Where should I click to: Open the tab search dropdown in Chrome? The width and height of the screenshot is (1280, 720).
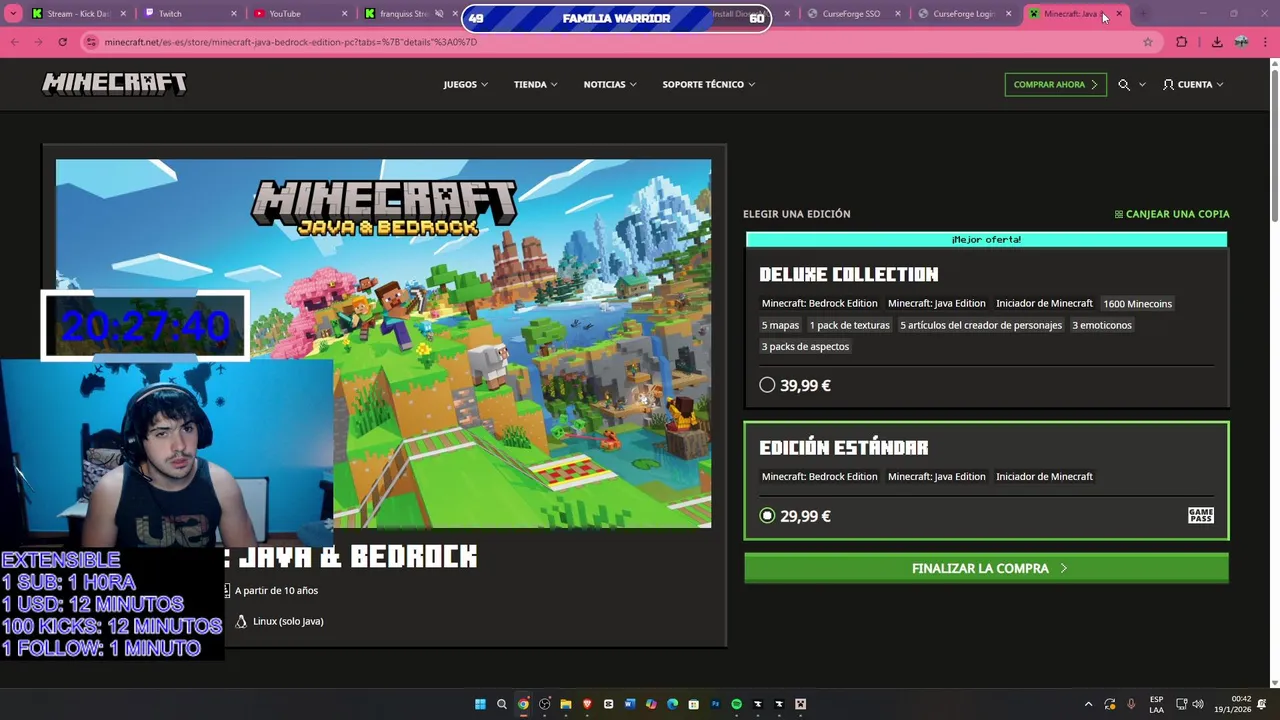[14, 14]
